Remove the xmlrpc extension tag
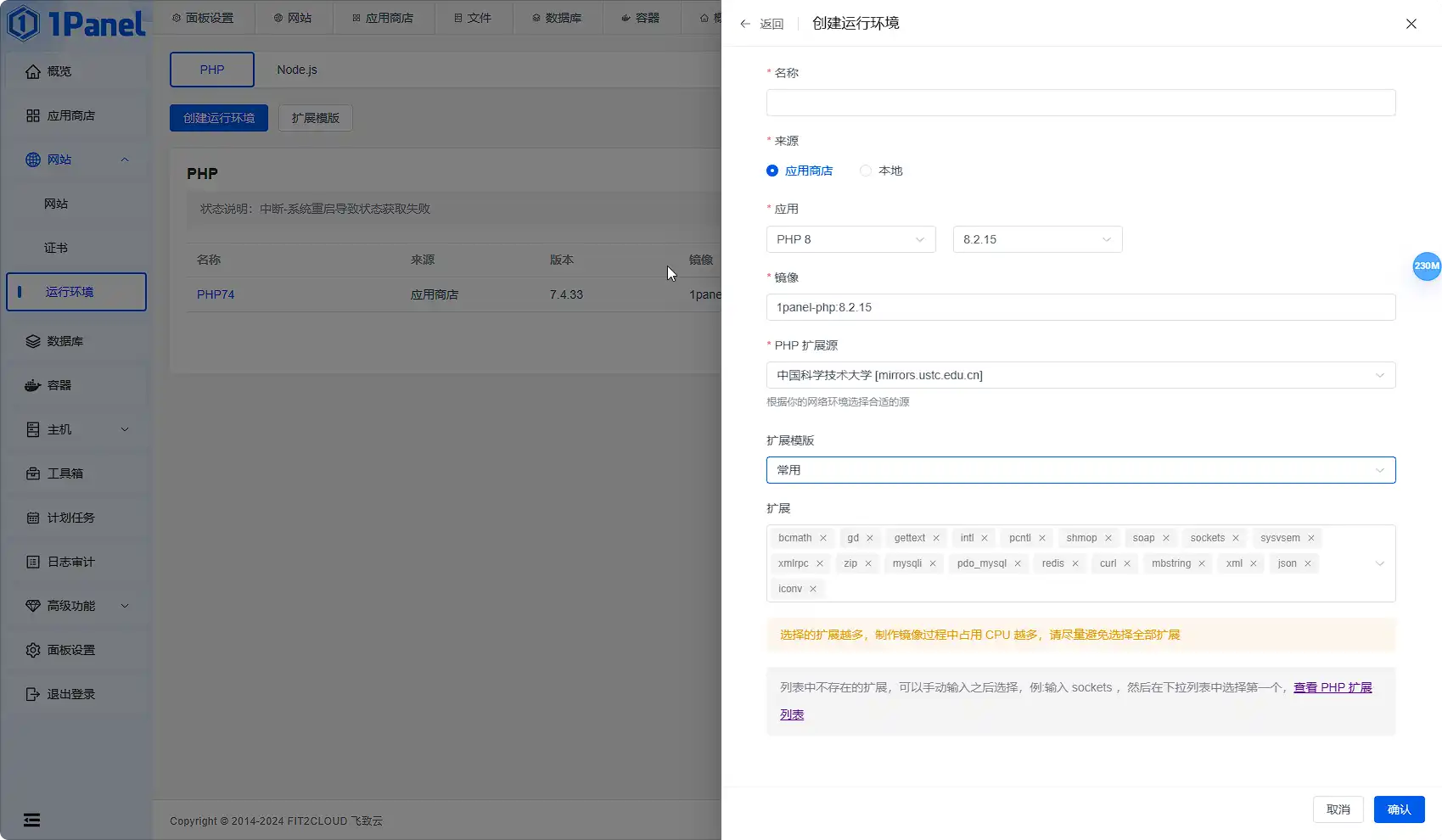 tap(820, 563)
